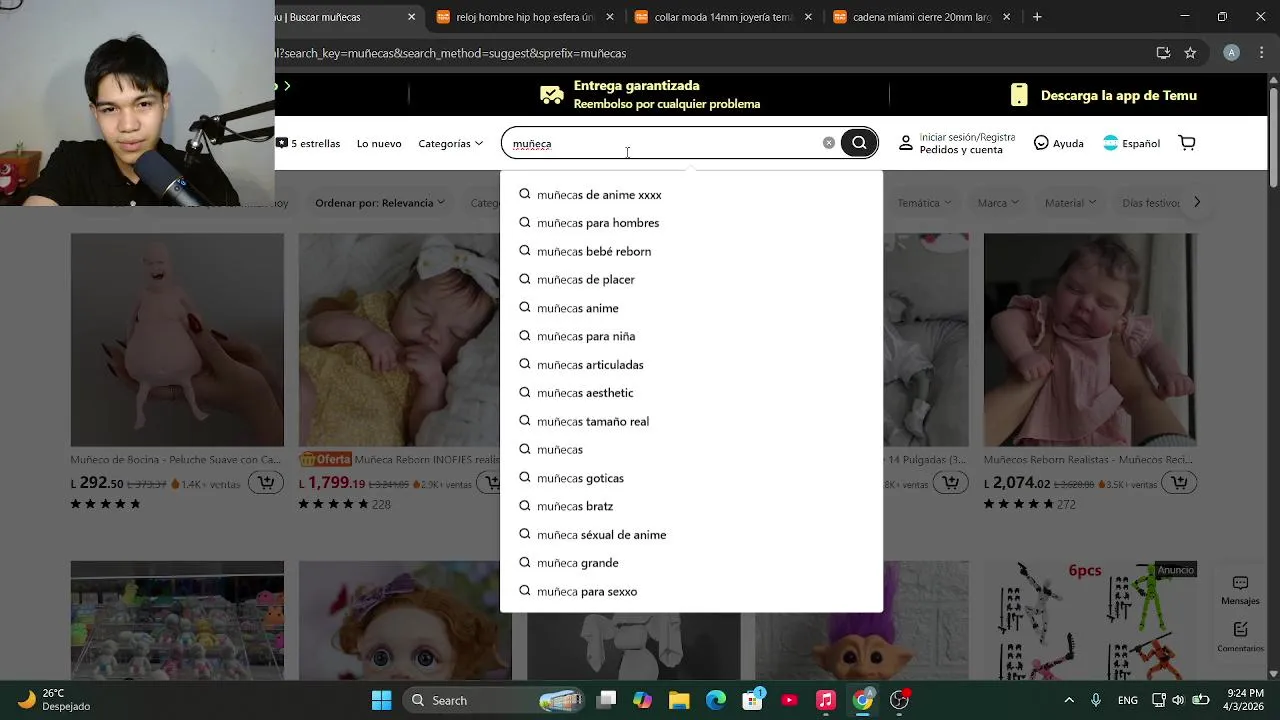Expand the Temática filter
The image size is (1280, 720).
[923, 203]
